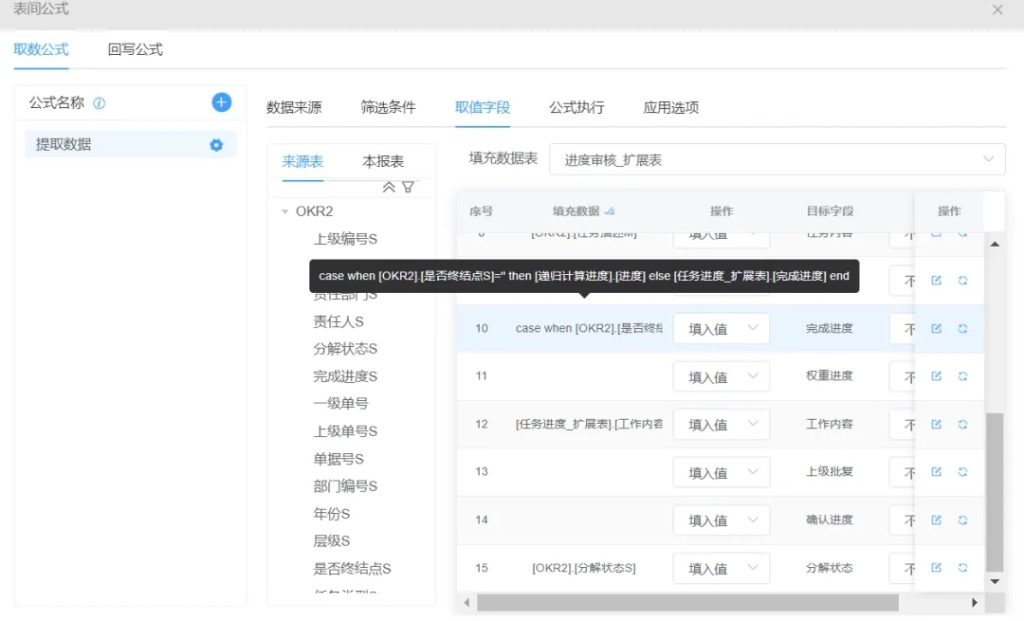Reset row 14 确认进度 with refresh icon
Image resolution: width=1024 pixels, height=621 pixels.
pos(963,520)
